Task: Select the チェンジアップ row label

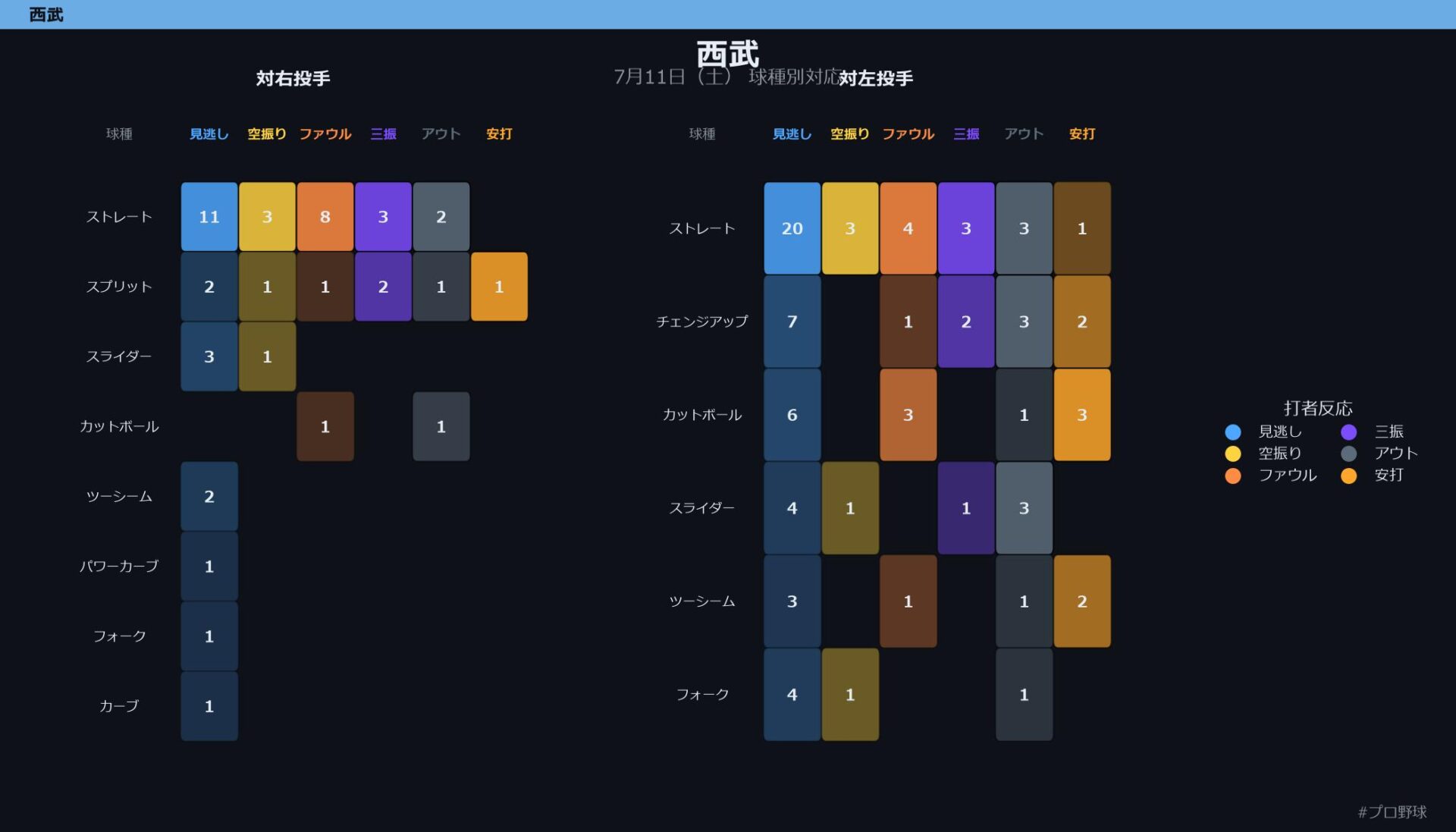Action: [x=702, y=322]
